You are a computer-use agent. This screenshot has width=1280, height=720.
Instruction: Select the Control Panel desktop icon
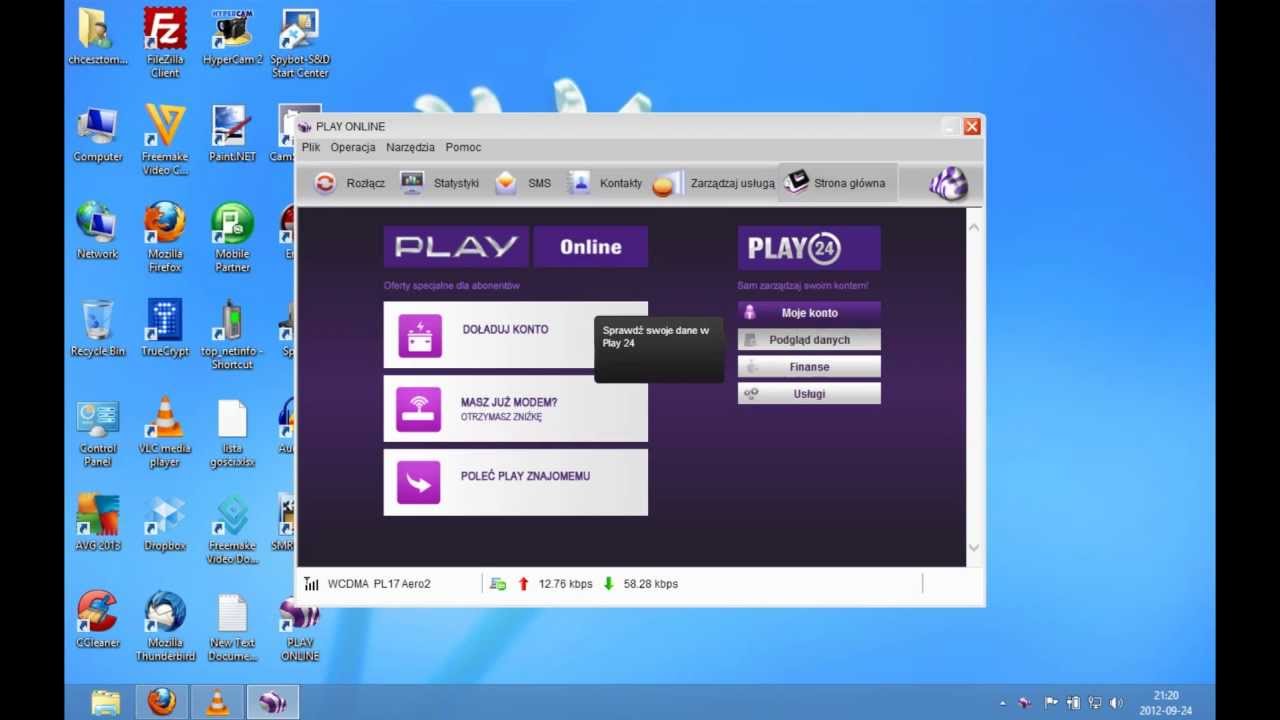tap(98, 433)
